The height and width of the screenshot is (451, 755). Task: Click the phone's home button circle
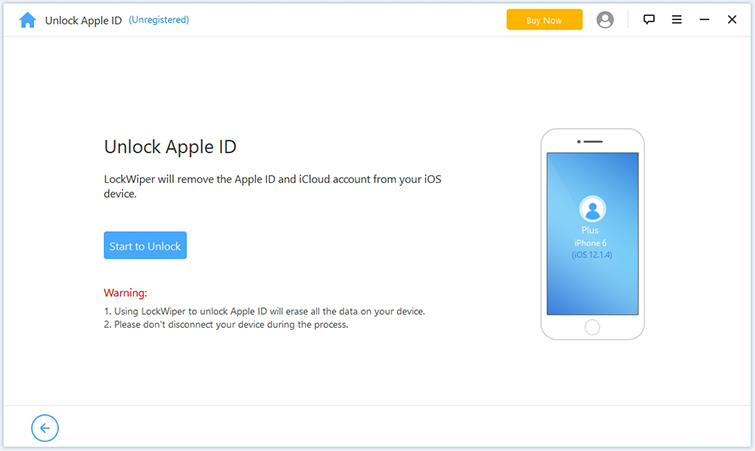pos(592,327)
